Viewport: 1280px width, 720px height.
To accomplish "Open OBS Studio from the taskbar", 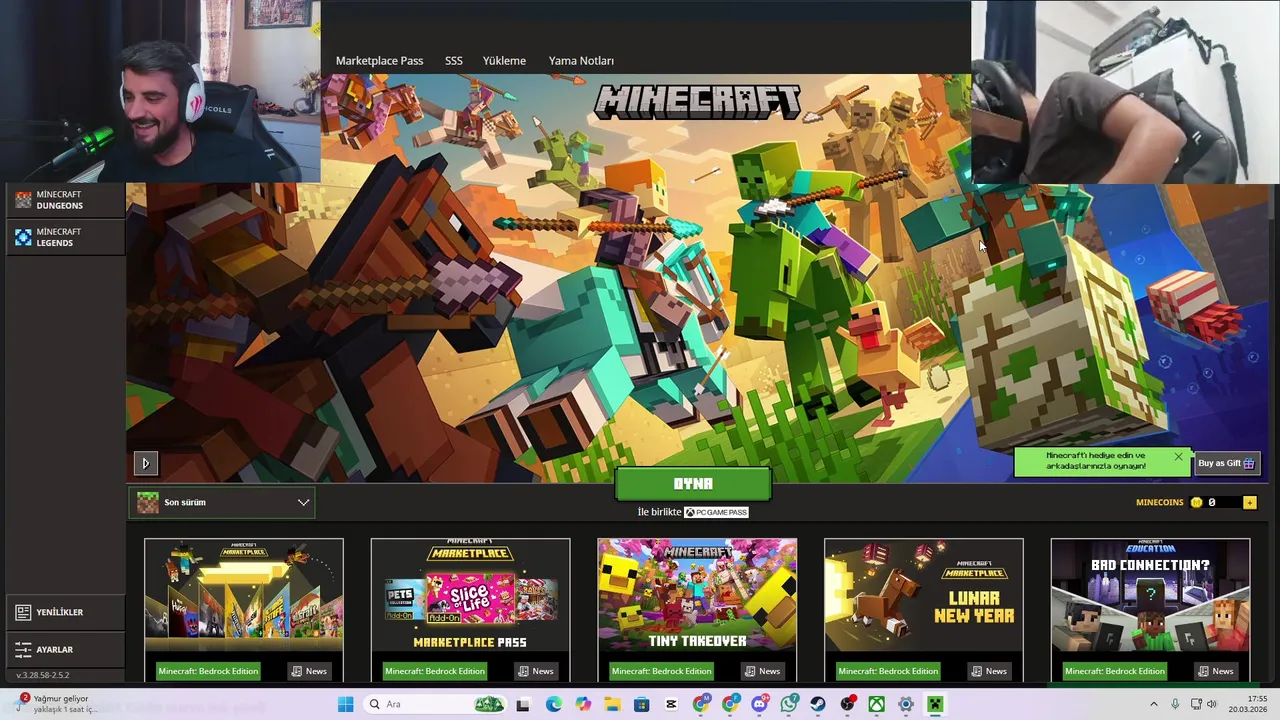I will (848, 705).
